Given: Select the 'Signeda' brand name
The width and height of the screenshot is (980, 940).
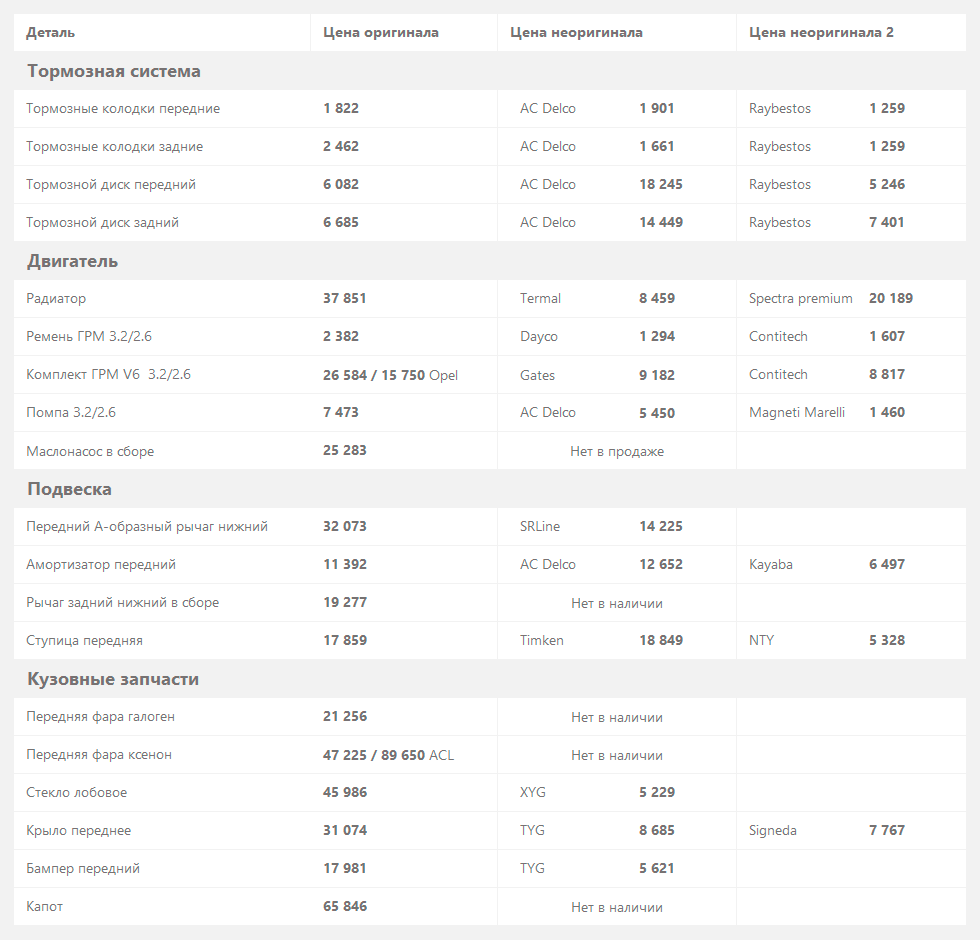Looking at the screenshot, I should click(772, 831).
